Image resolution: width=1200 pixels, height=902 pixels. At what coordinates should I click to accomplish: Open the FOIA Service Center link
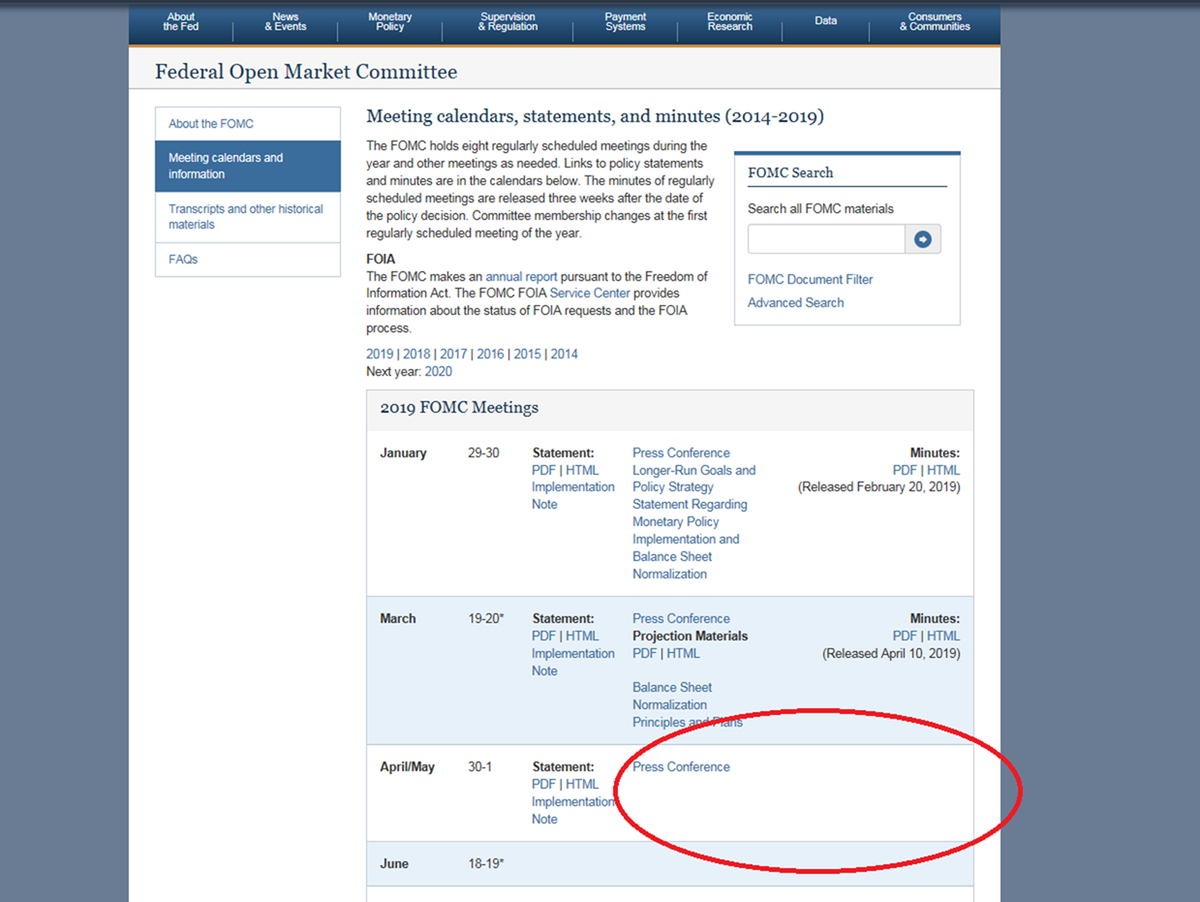pyautogui.click(x=590, y=293)
